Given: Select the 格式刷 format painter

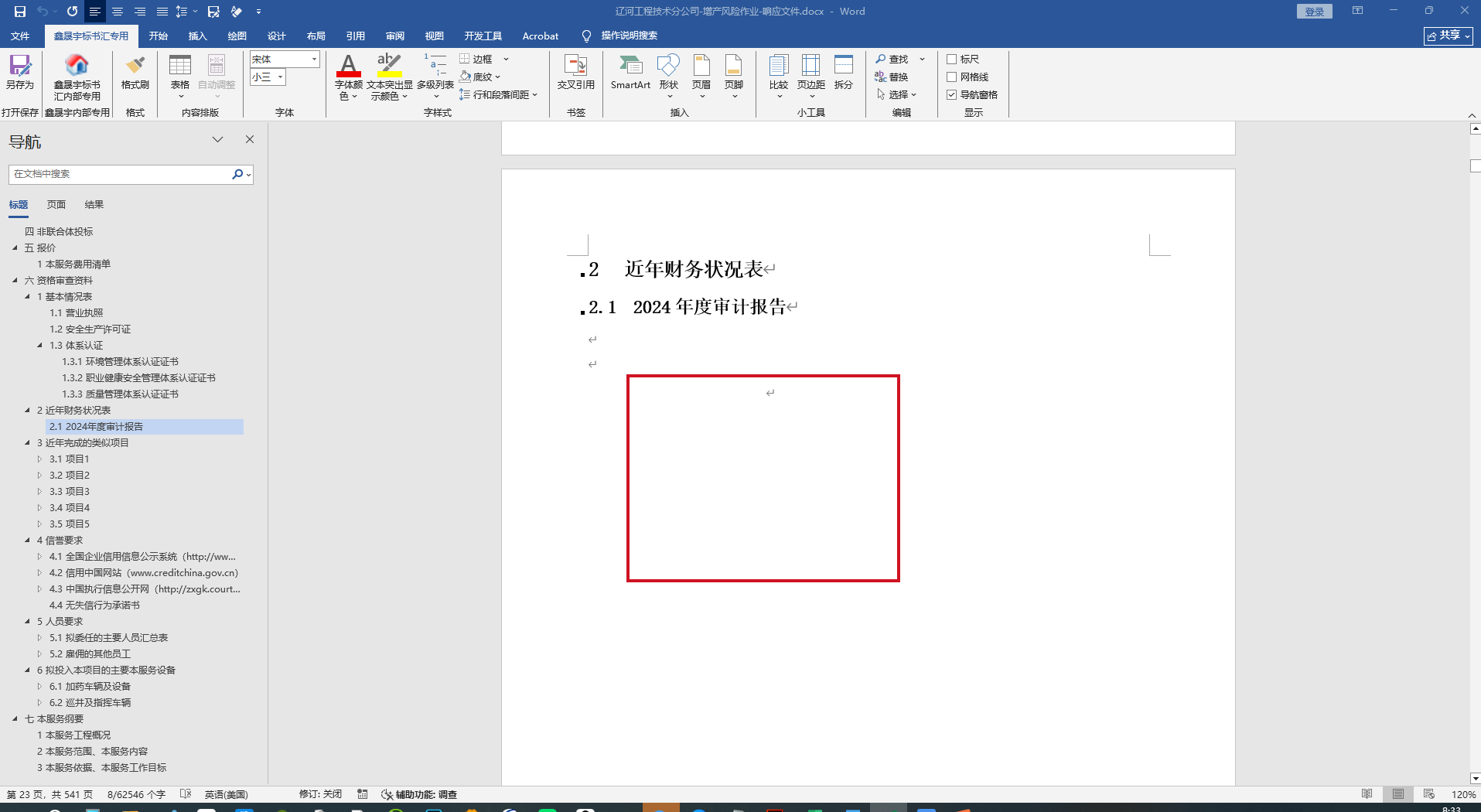Looking at the screenshot, I should (135, 72).
